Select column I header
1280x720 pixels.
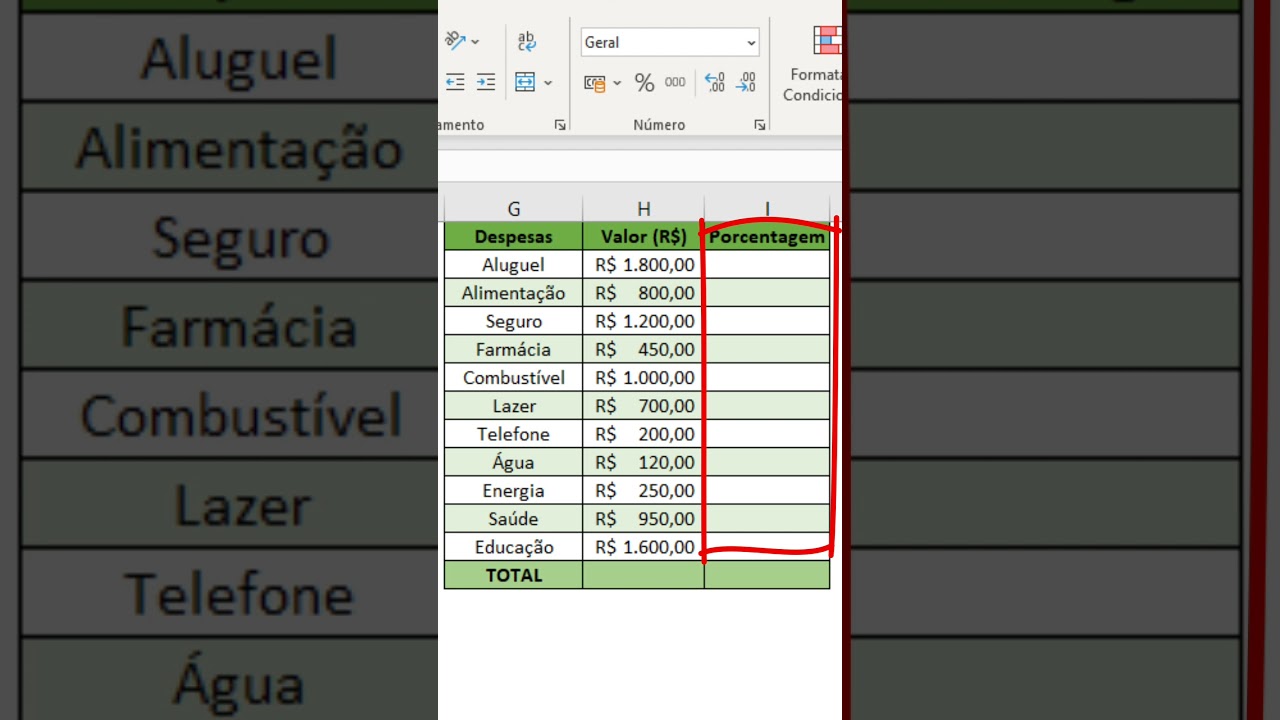tap(767, 209)
